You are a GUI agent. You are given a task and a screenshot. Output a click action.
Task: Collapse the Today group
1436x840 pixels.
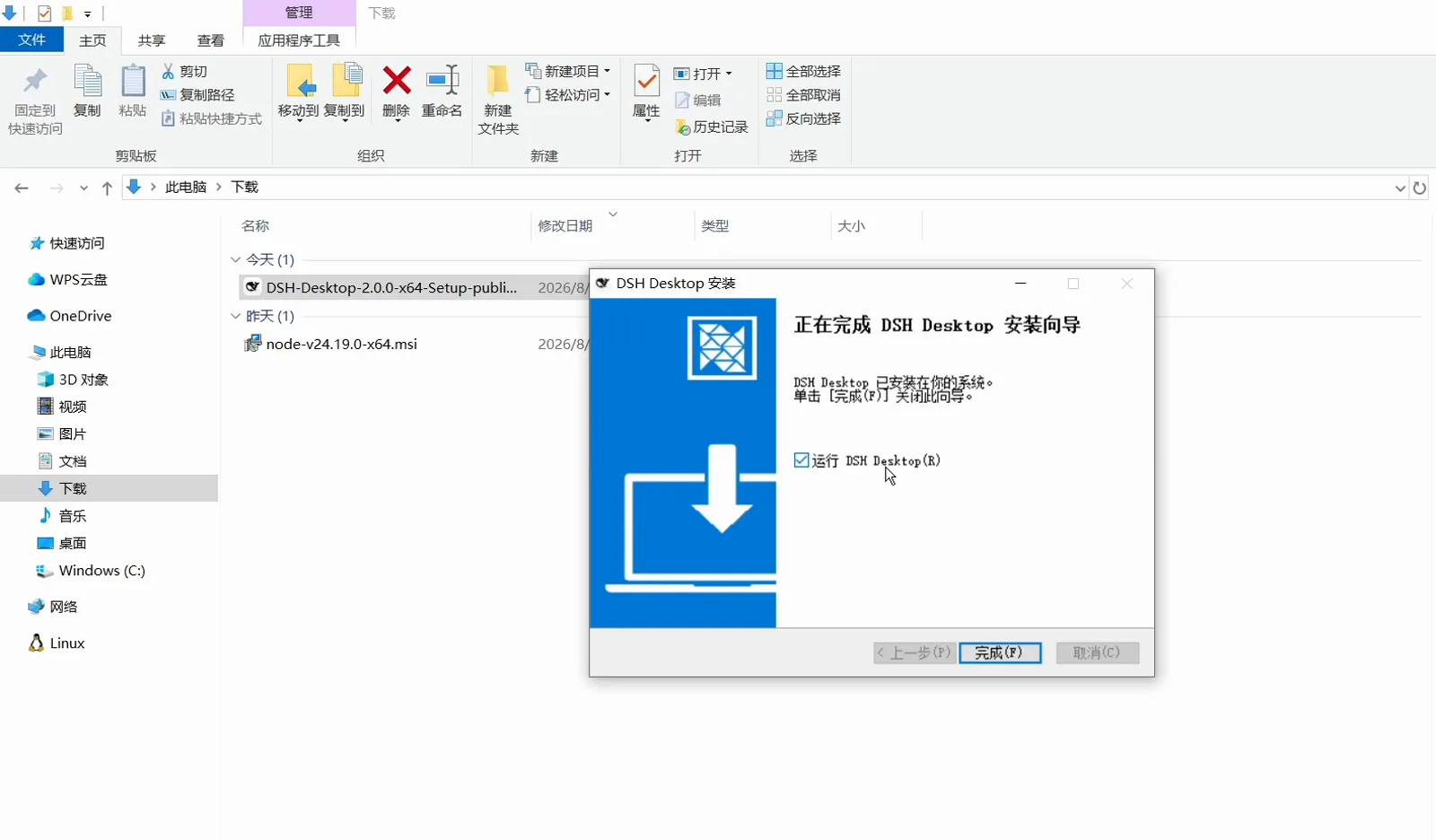tap(236, 259)
